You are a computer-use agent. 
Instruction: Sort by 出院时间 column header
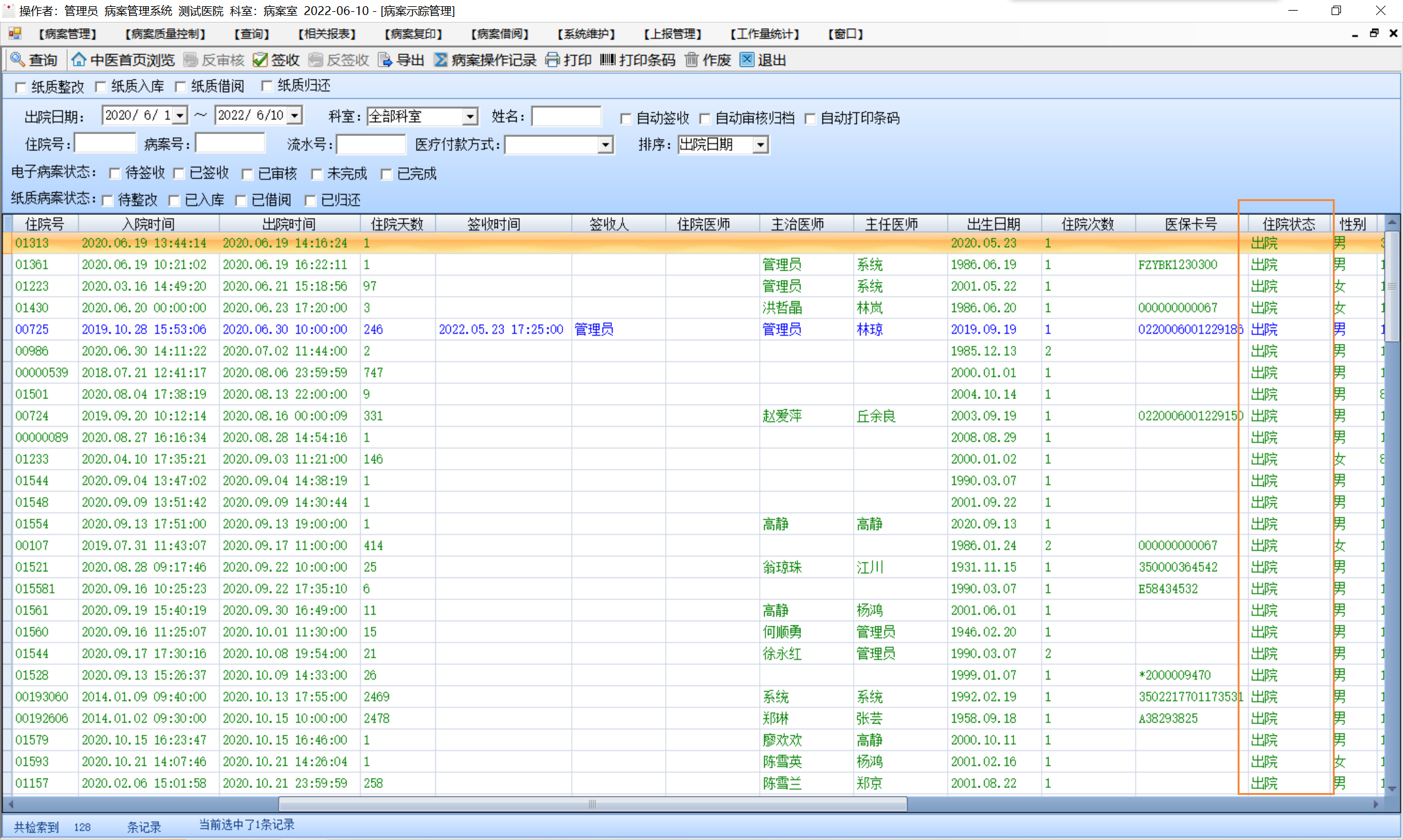[x=289, y=224]
